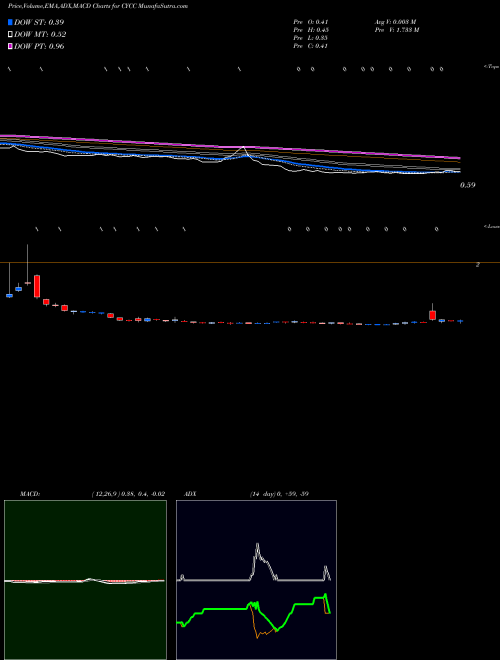Click the magenta DOW PT legend swatch
Viewport: 500px width, 660px height.
(10, 46)
